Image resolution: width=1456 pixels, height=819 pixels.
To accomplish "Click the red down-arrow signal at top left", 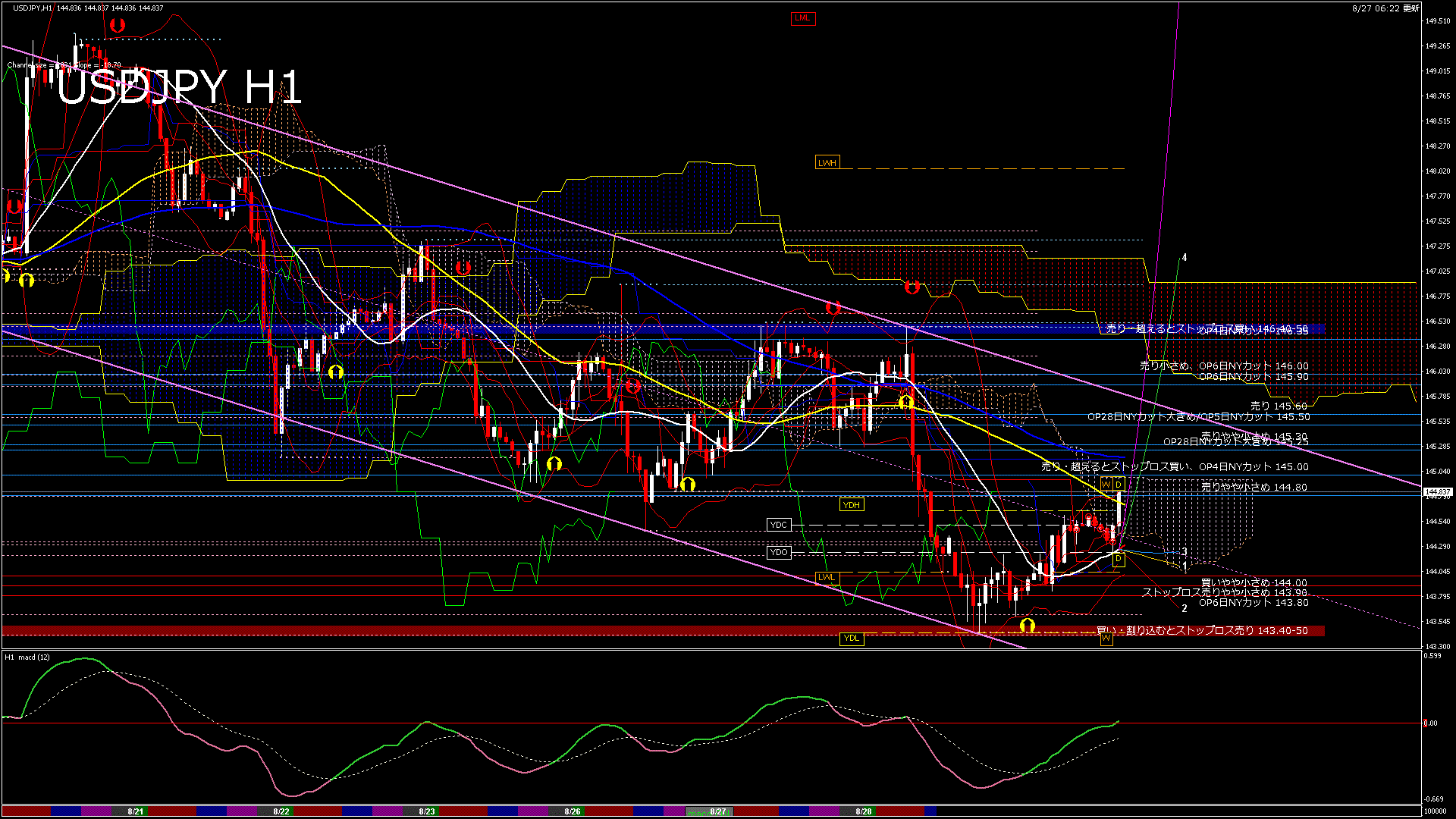I will 117,25.
